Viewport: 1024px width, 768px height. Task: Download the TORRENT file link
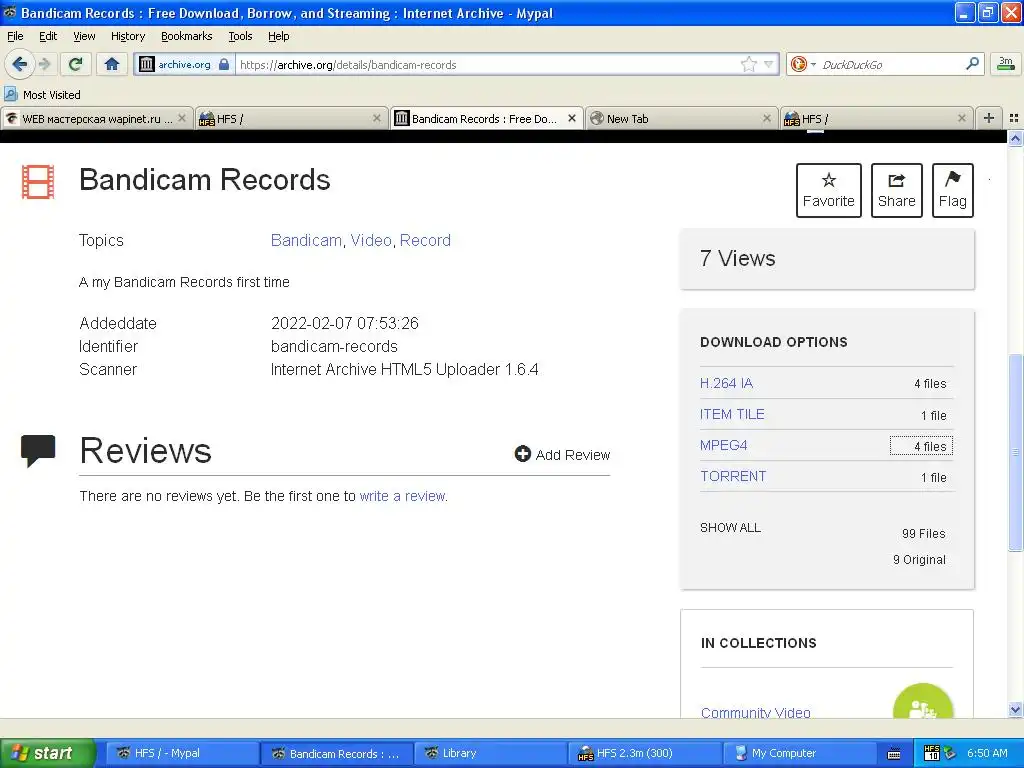(x=733, y=476)
